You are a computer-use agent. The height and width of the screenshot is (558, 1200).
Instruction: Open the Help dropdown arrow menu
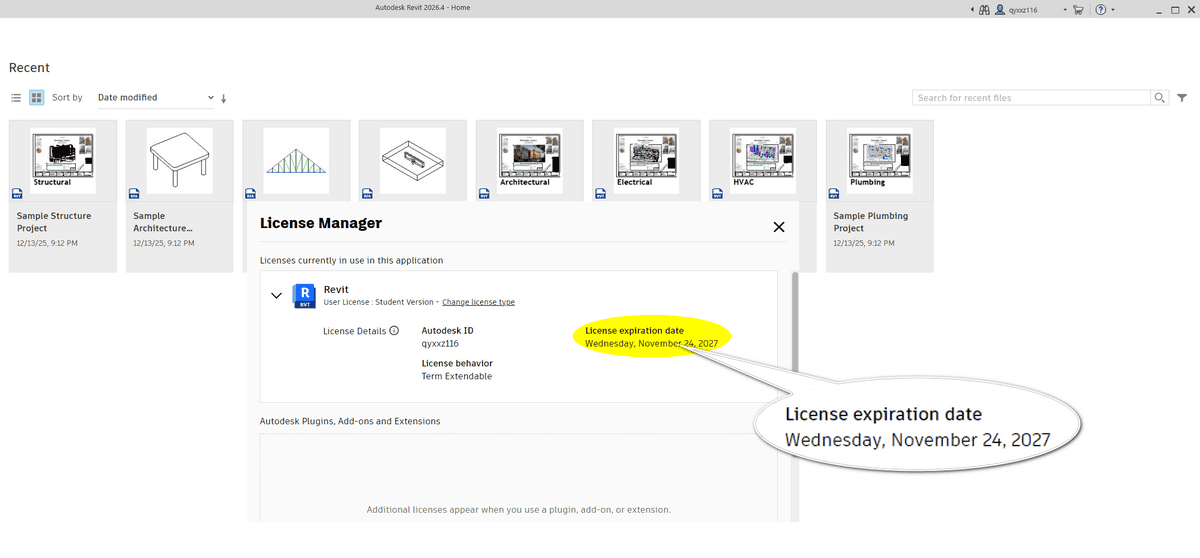coord(1113,10)
